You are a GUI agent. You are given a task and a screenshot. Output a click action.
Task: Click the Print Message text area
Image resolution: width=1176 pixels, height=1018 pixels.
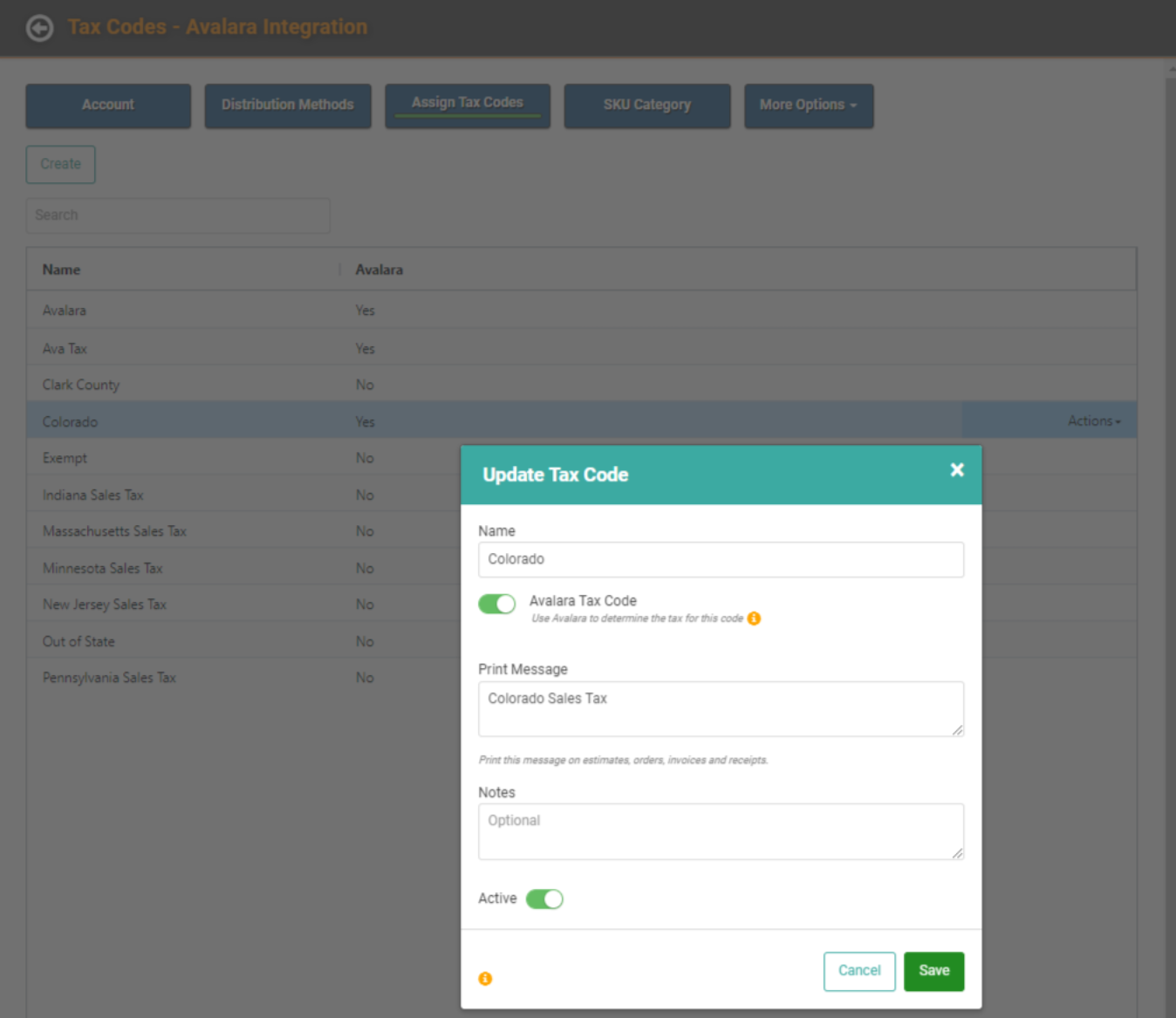[x=721, y=708]
